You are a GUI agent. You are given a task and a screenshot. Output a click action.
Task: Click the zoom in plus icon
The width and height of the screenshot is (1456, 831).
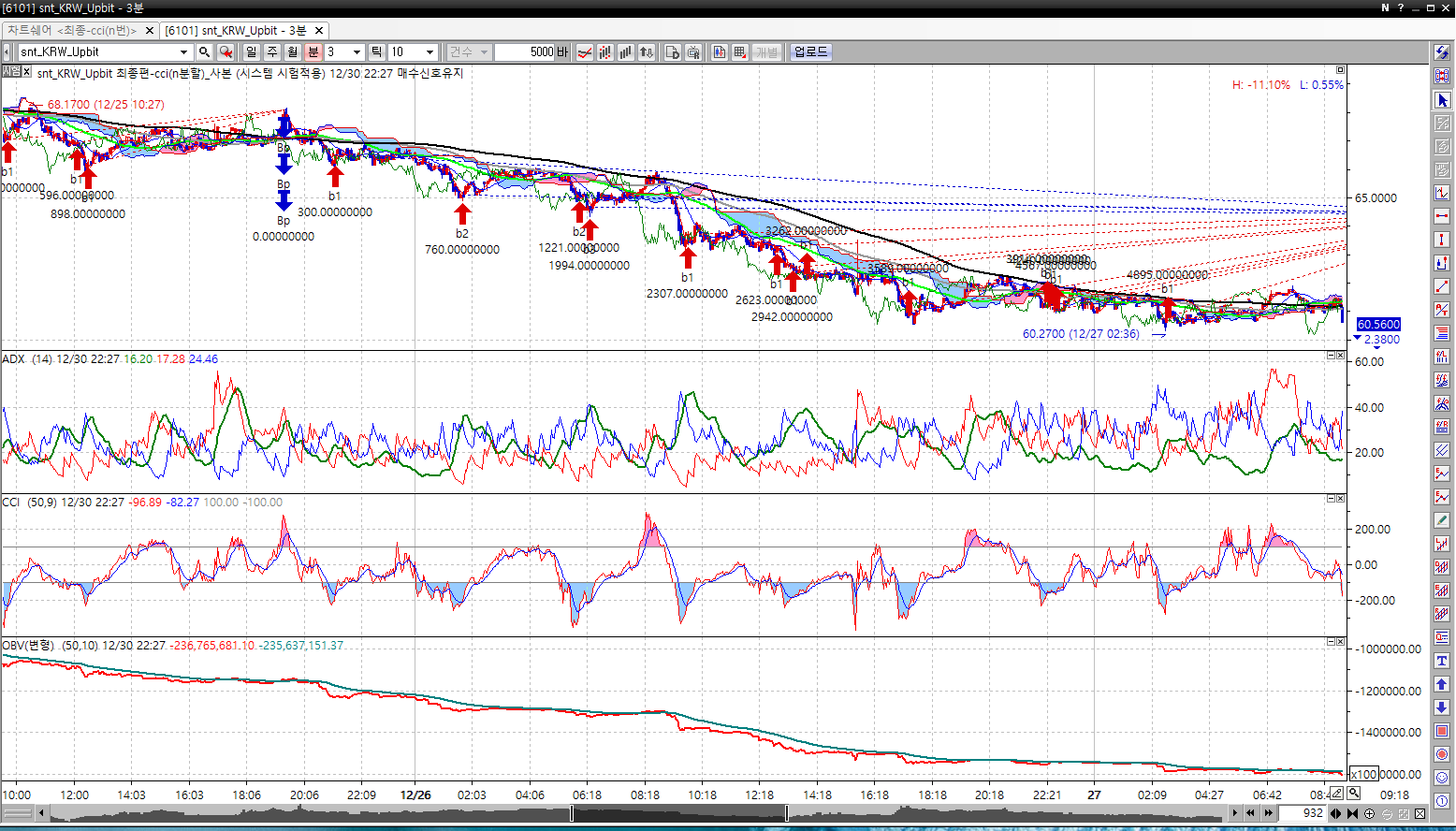pos(1370,814)
